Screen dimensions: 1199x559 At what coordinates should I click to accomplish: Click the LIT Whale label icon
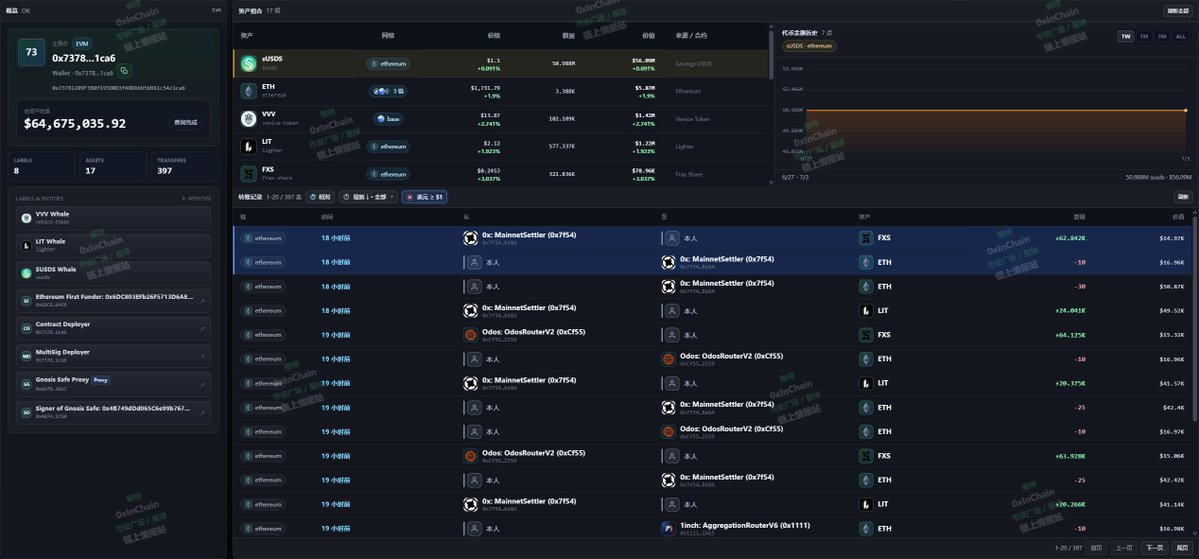click(26, 245)
